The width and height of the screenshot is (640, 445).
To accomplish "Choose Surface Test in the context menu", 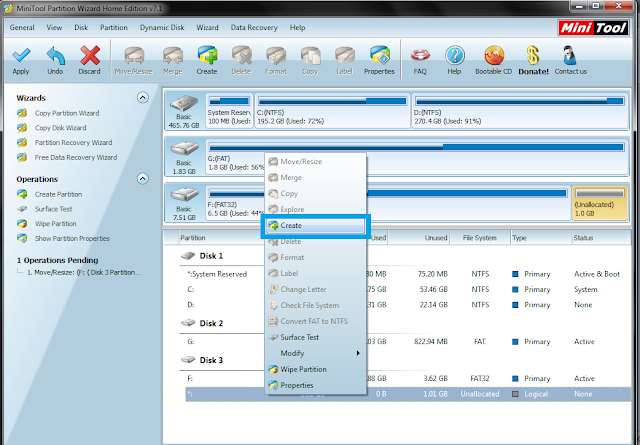I will (315, 337).
